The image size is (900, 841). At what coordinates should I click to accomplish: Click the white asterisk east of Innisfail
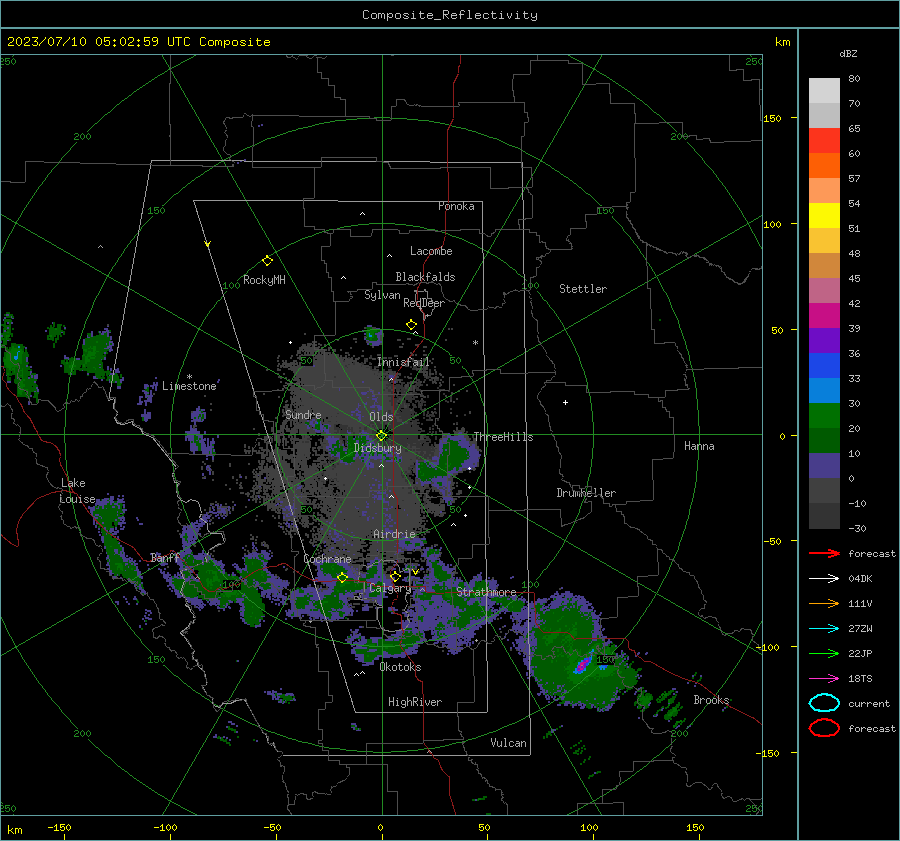pos(475,343)
